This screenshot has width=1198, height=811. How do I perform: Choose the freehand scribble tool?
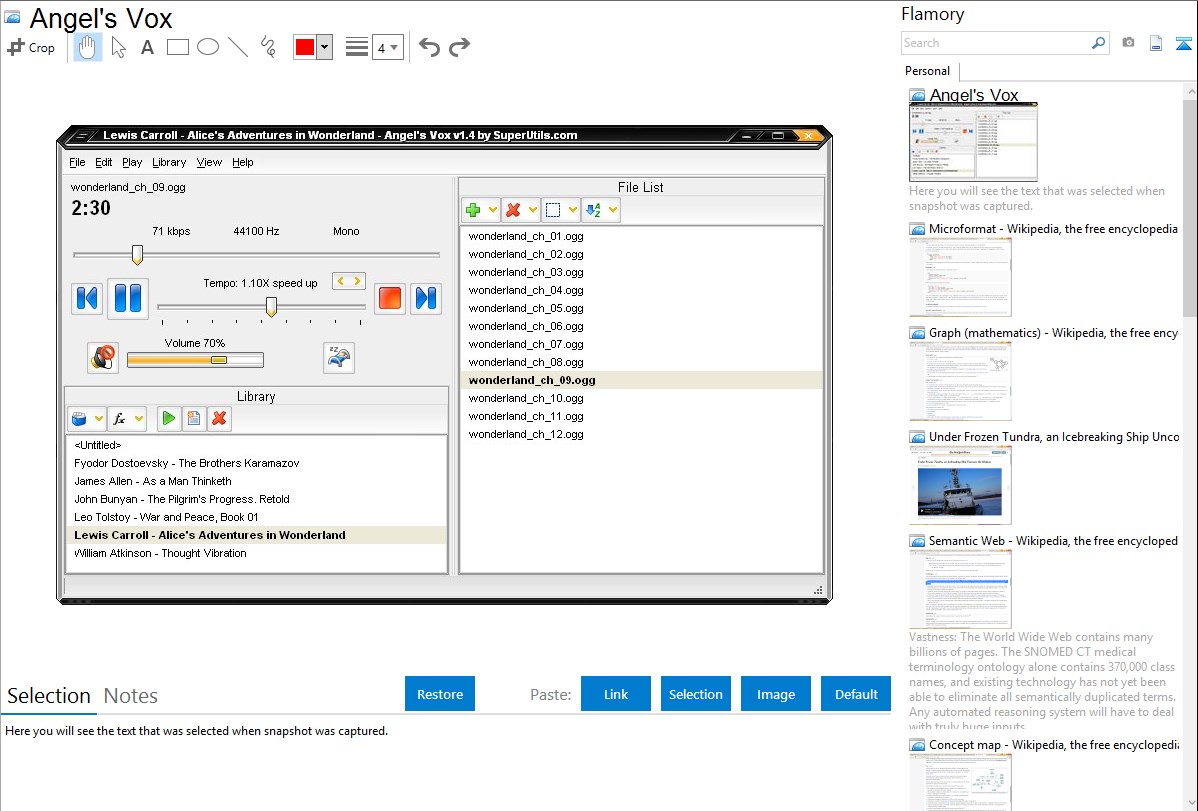(x=268, y=47)
